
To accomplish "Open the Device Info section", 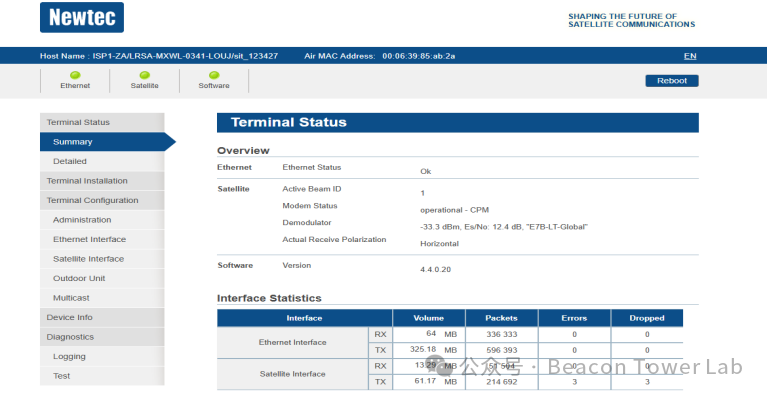I will click(x=102, y=318).
